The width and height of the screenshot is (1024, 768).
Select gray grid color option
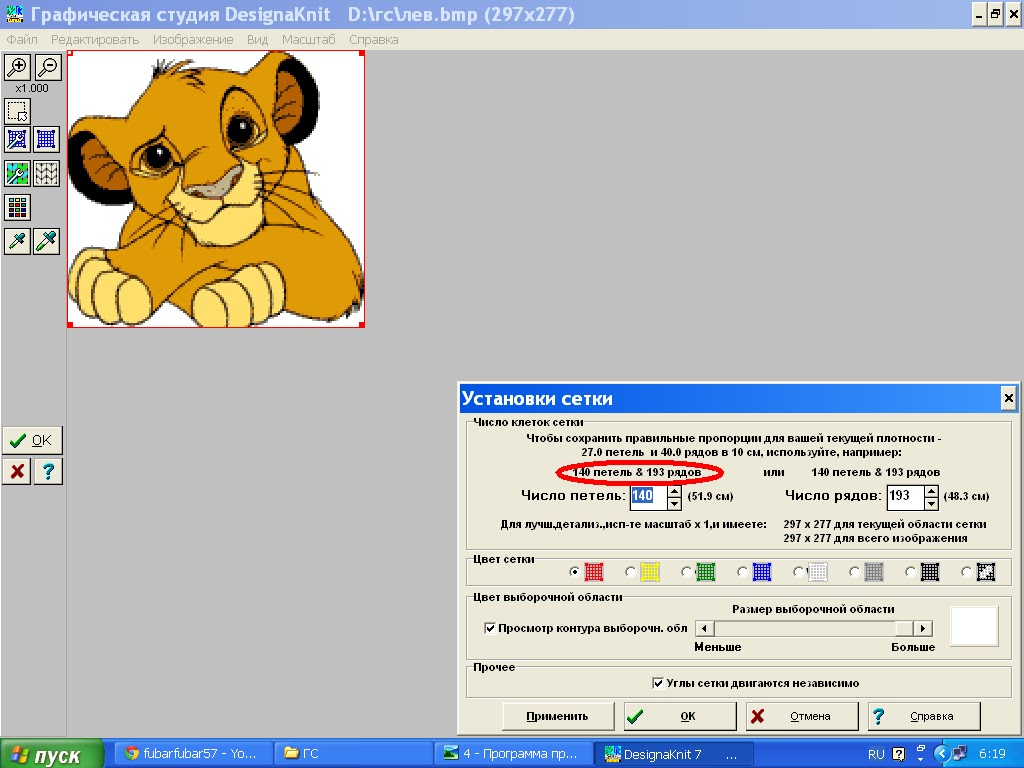855,572
